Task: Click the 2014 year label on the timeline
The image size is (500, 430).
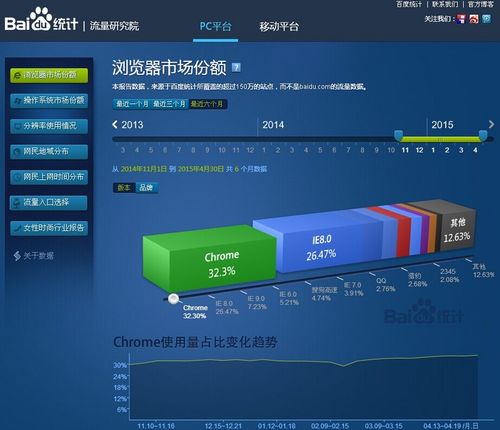Action: pos(273,125)
